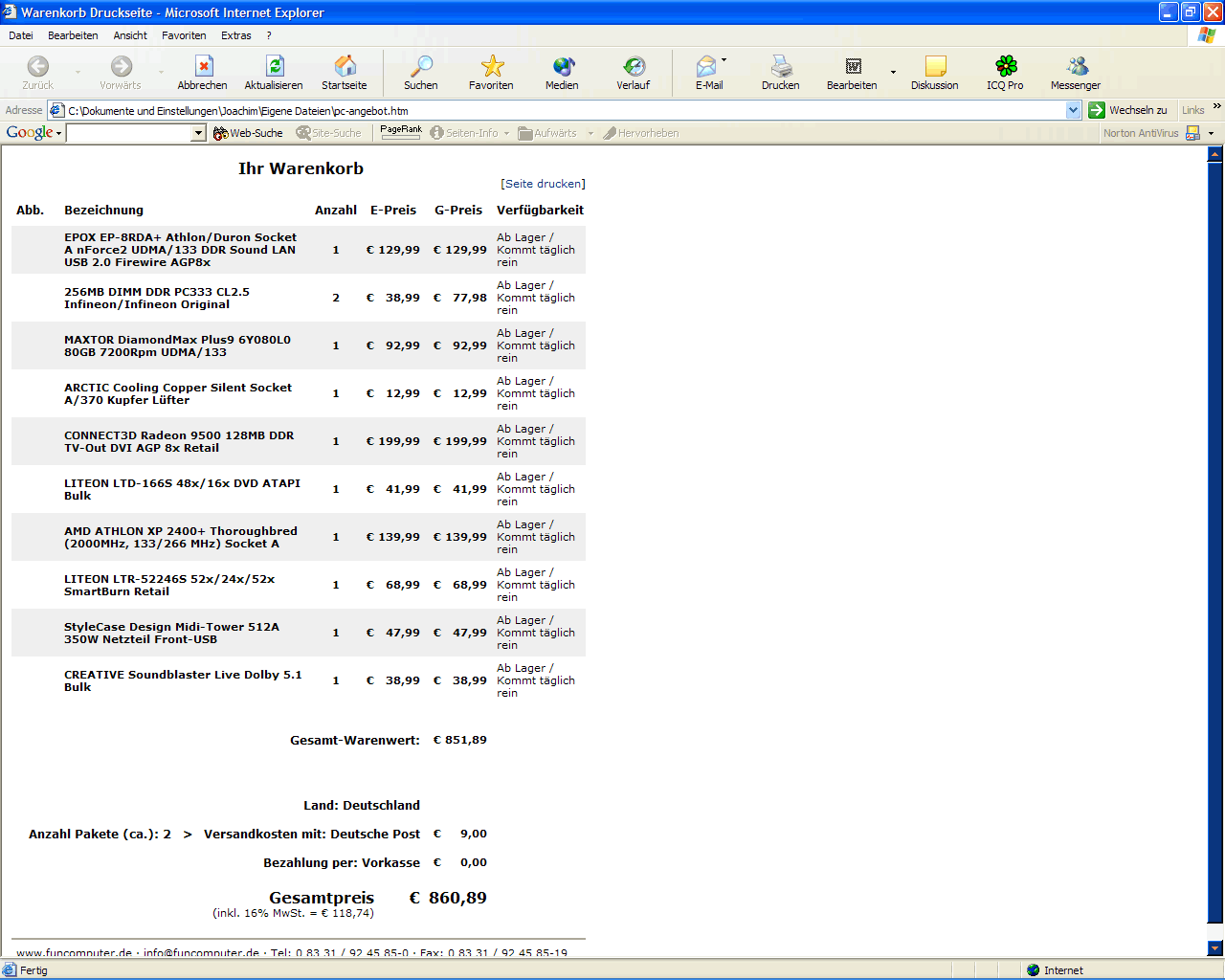Click the Windows flag logo icon

[1207, 35]
